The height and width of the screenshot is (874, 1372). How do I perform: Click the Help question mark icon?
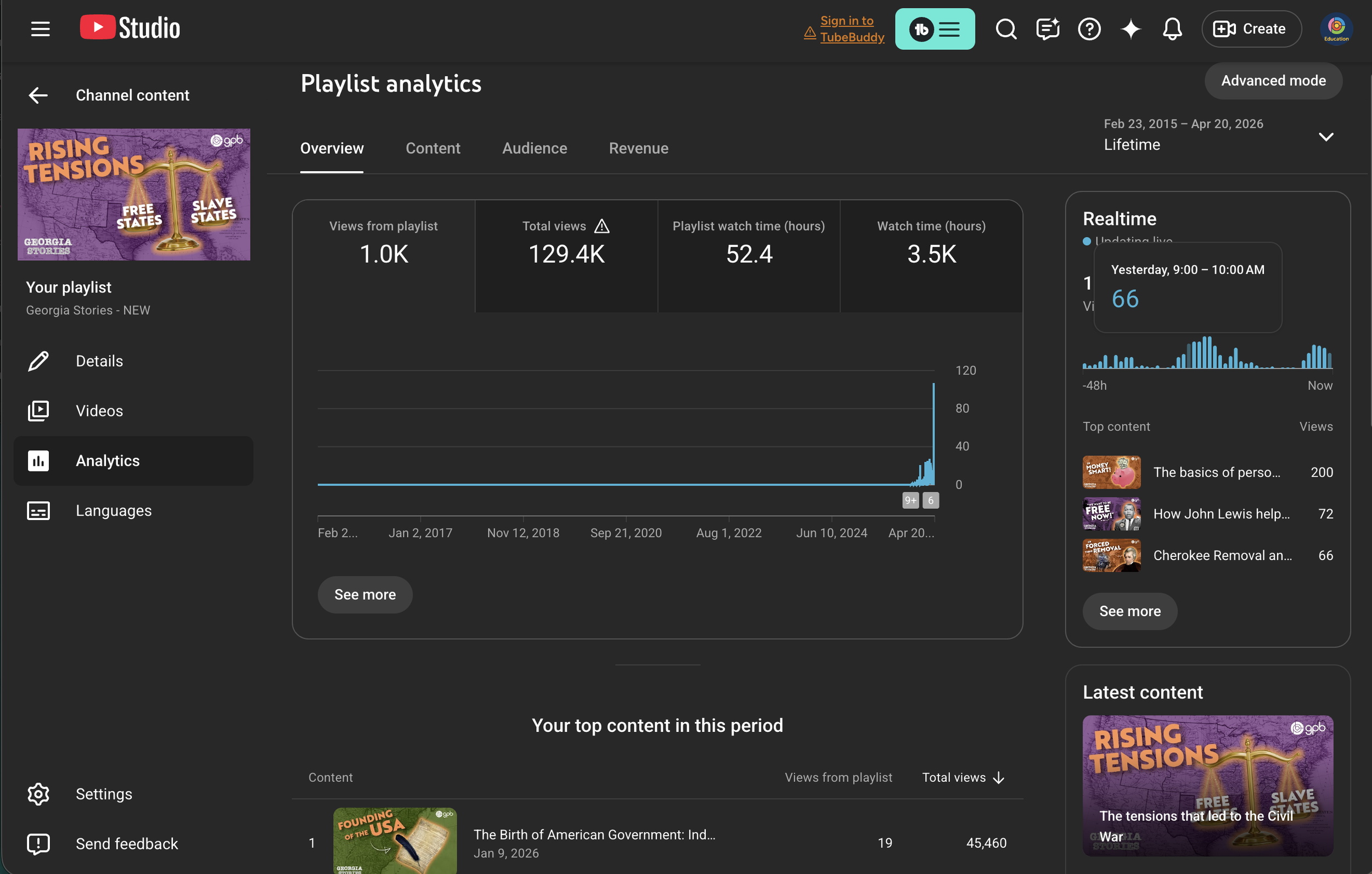tap(1089, 29)
